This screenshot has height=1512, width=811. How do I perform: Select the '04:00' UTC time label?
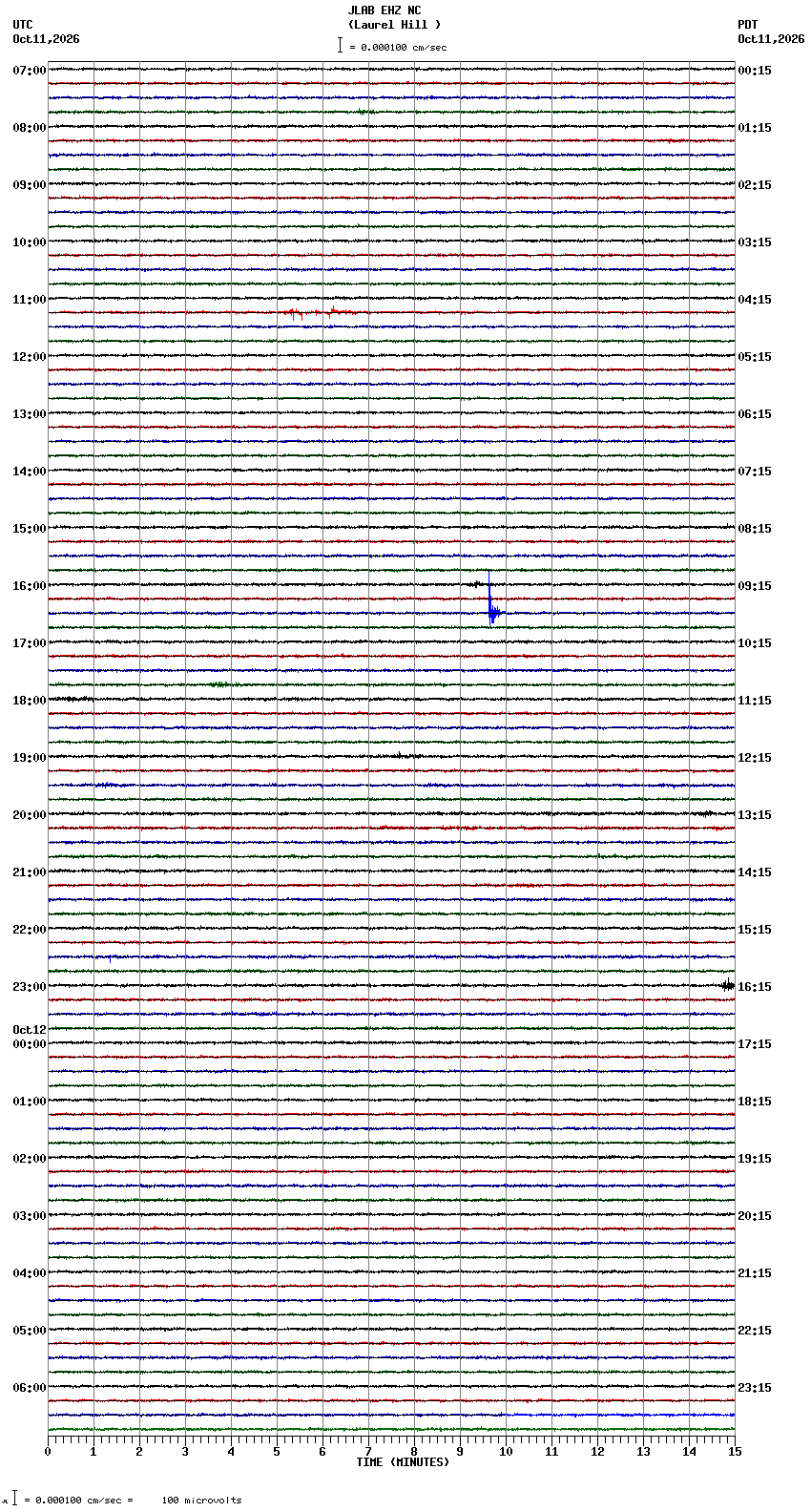[30, 1273]
